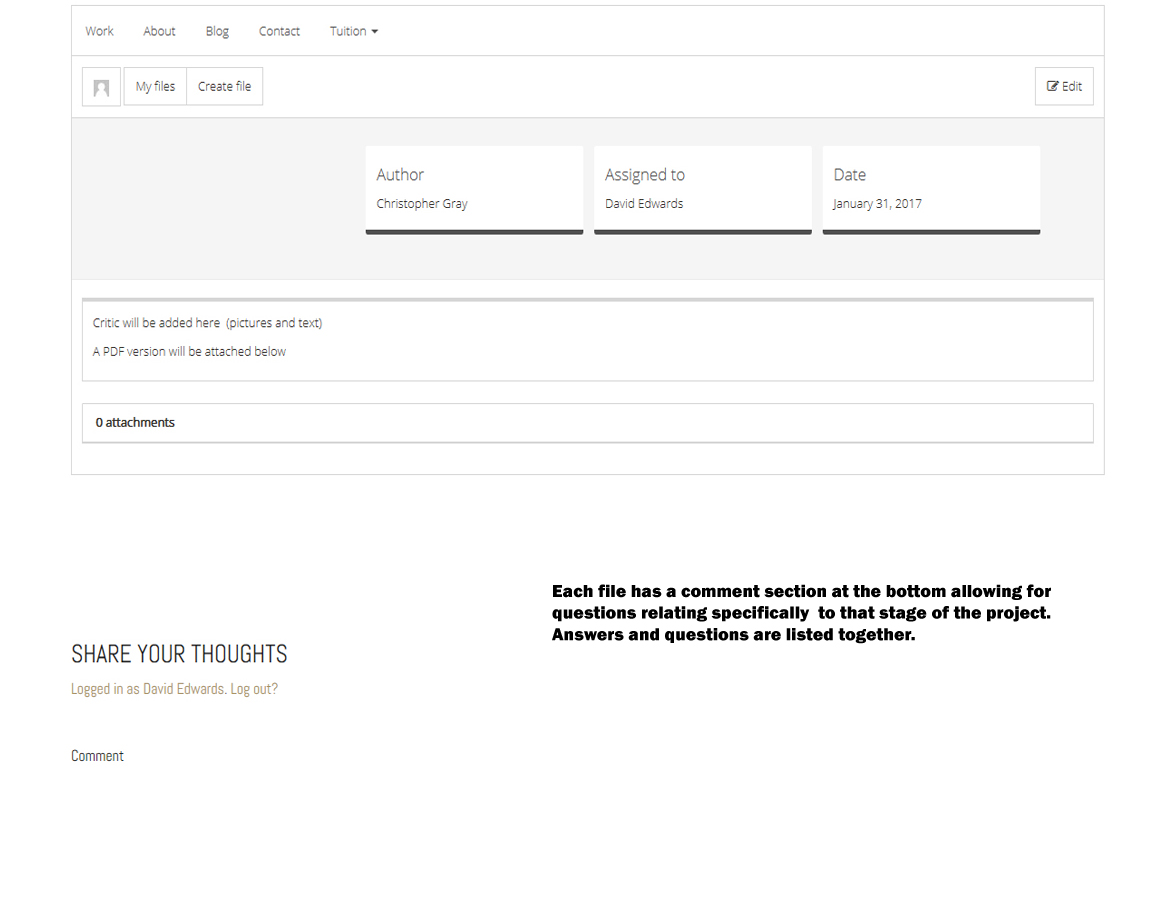
Task: Click 'A PDF version will be attached below'
Action: click(x=189, y=351)
